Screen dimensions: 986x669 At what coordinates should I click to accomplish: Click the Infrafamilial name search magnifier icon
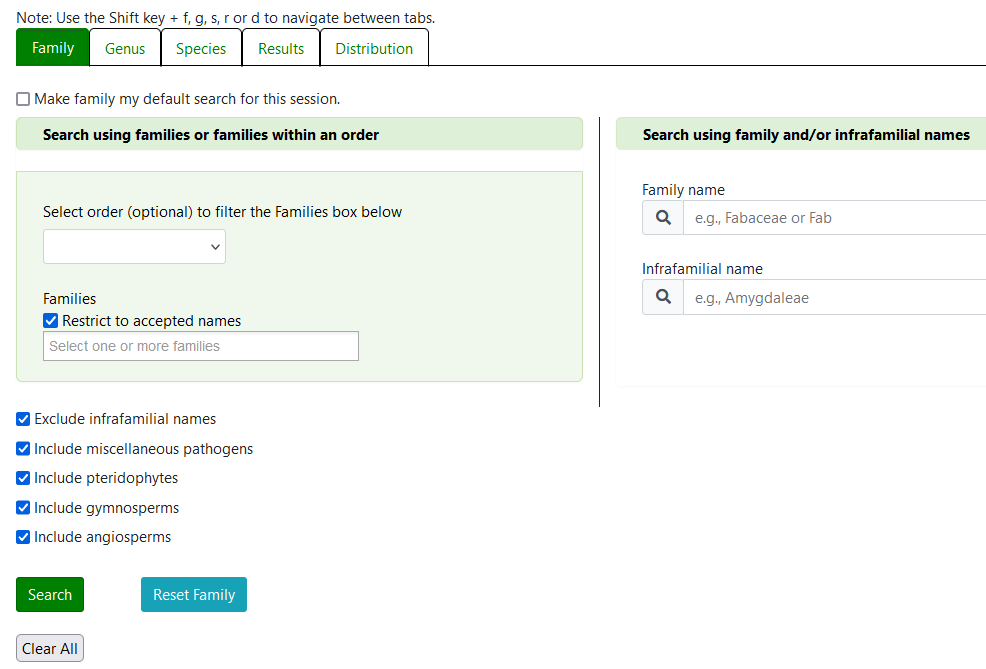point(662,297)
